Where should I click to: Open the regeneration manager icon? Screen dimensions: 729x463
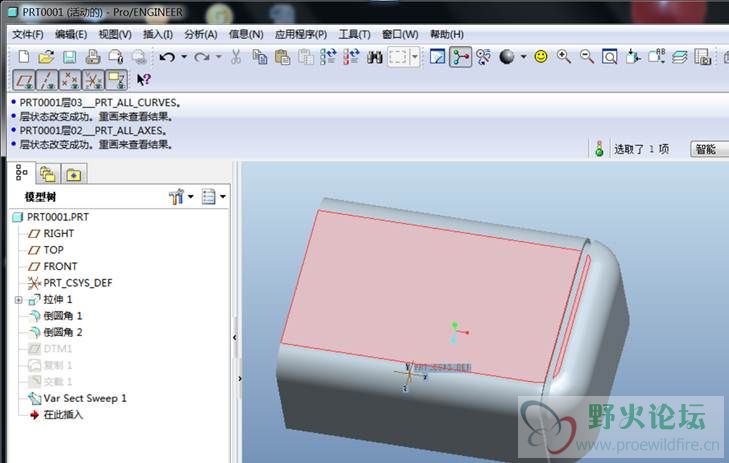coord(351,57)
